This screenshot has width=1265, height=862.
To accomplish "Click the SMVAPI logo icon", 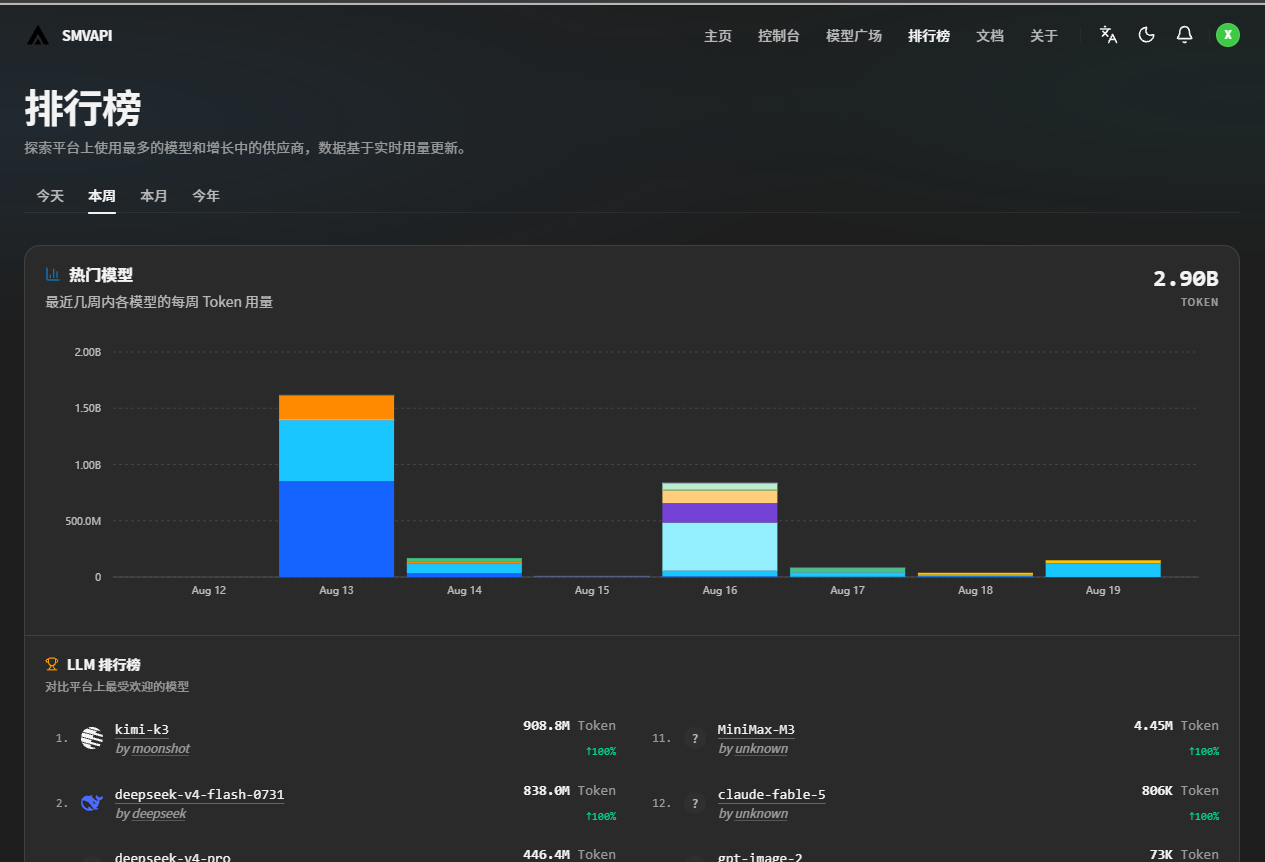I will (37, 35).
